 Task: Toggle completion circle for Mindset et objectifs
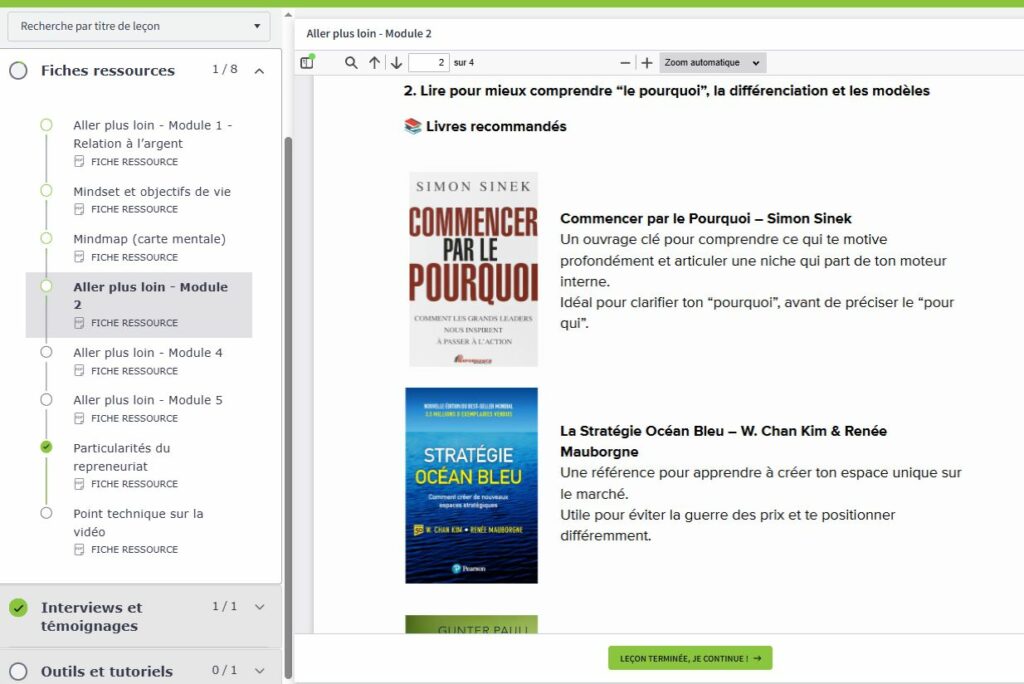tap(46, 191)
